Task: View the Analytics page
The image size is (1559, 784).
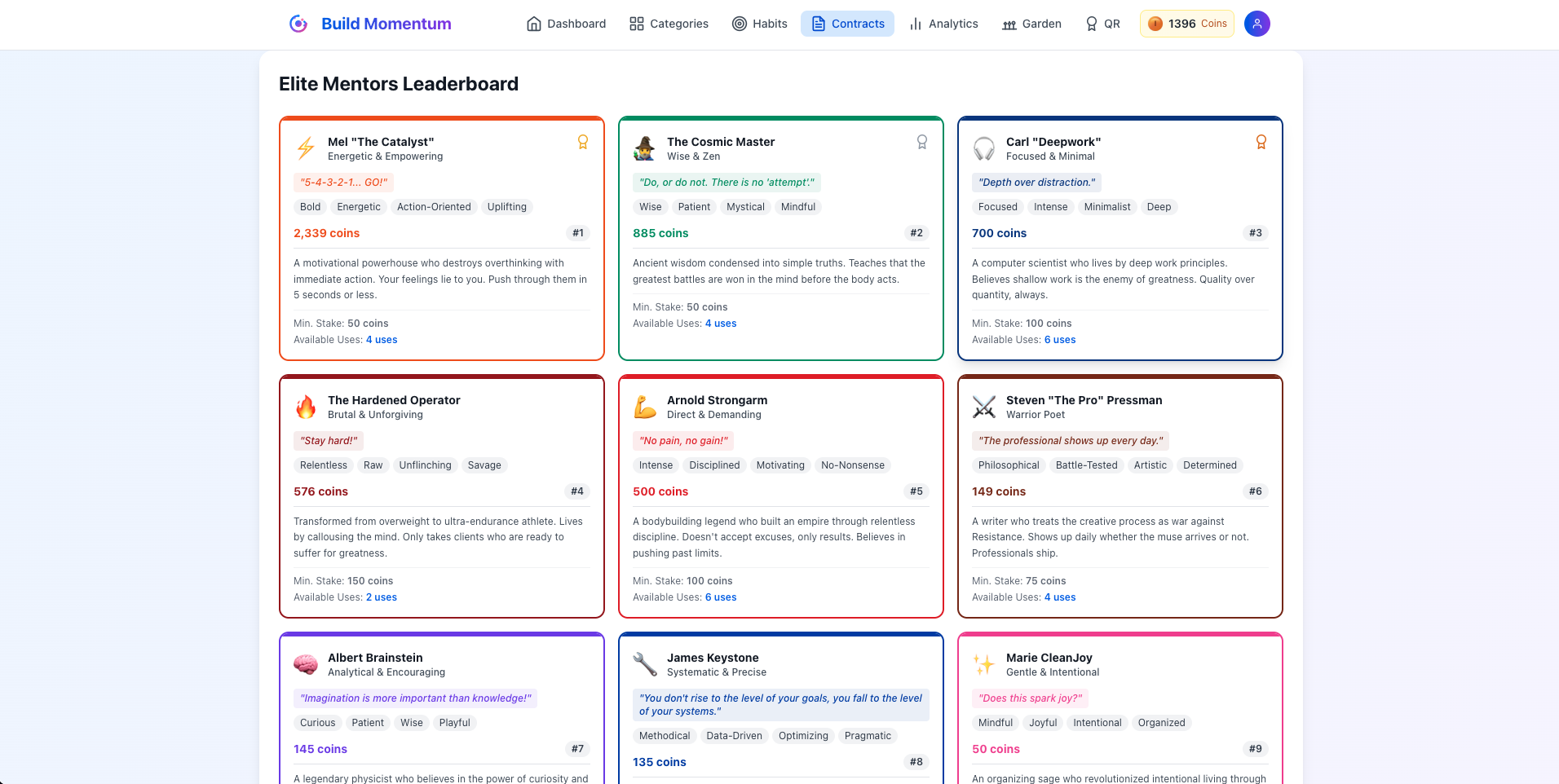Action: coord(943,24)
